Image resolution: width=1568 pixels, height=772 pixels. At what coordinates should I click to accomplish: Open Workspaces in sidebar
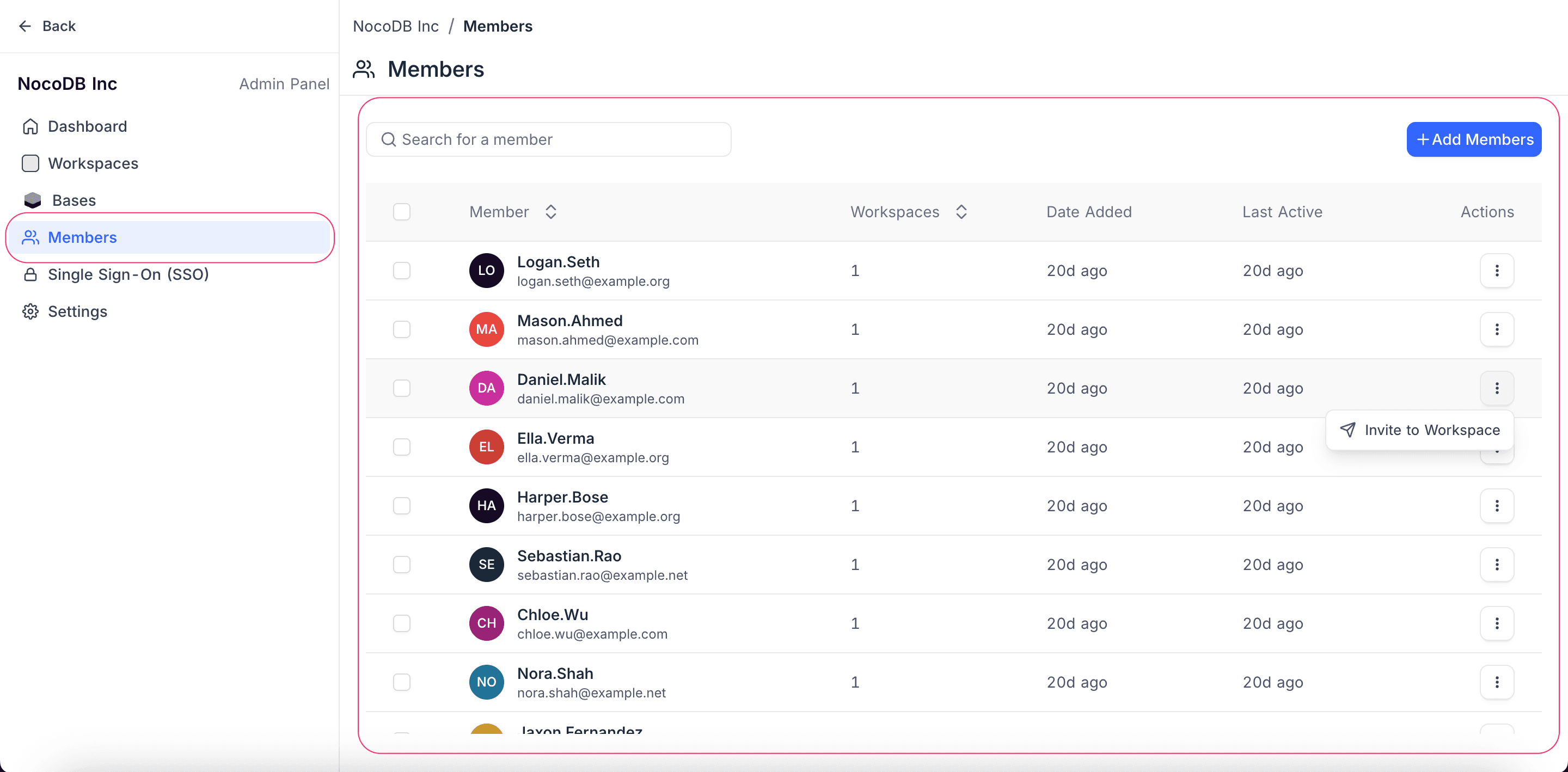coord(93,164)
